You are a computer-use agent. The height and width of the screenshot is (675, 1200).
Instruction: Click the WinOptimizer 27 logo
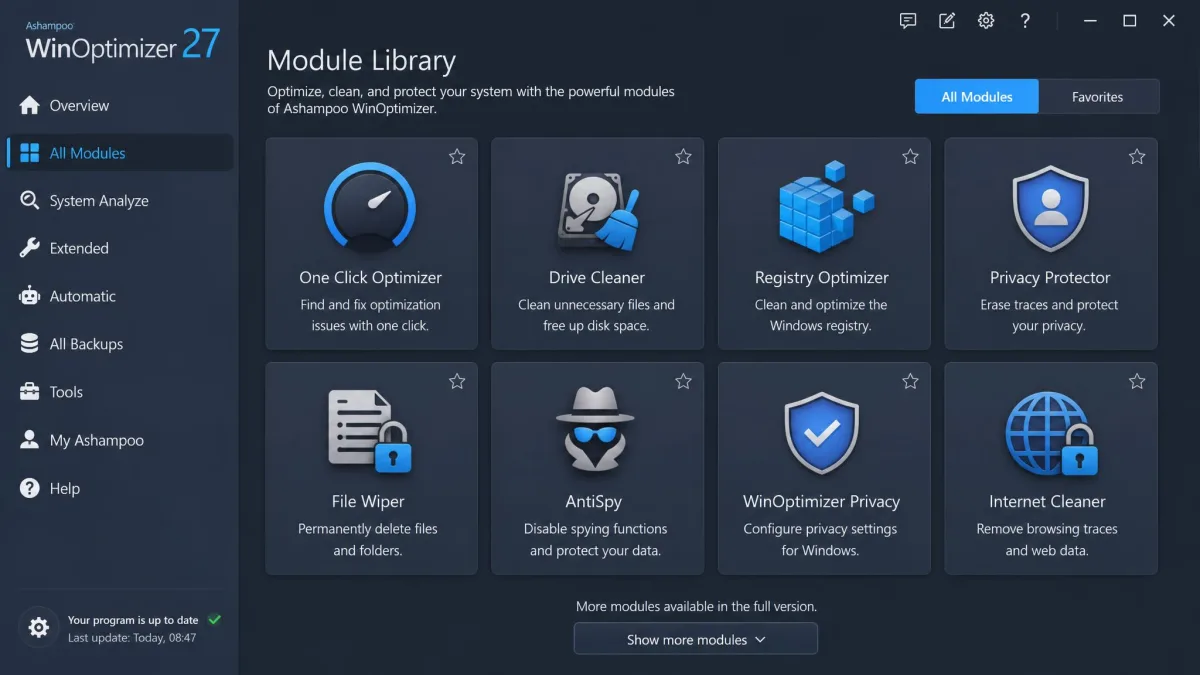tap(122, 41)
